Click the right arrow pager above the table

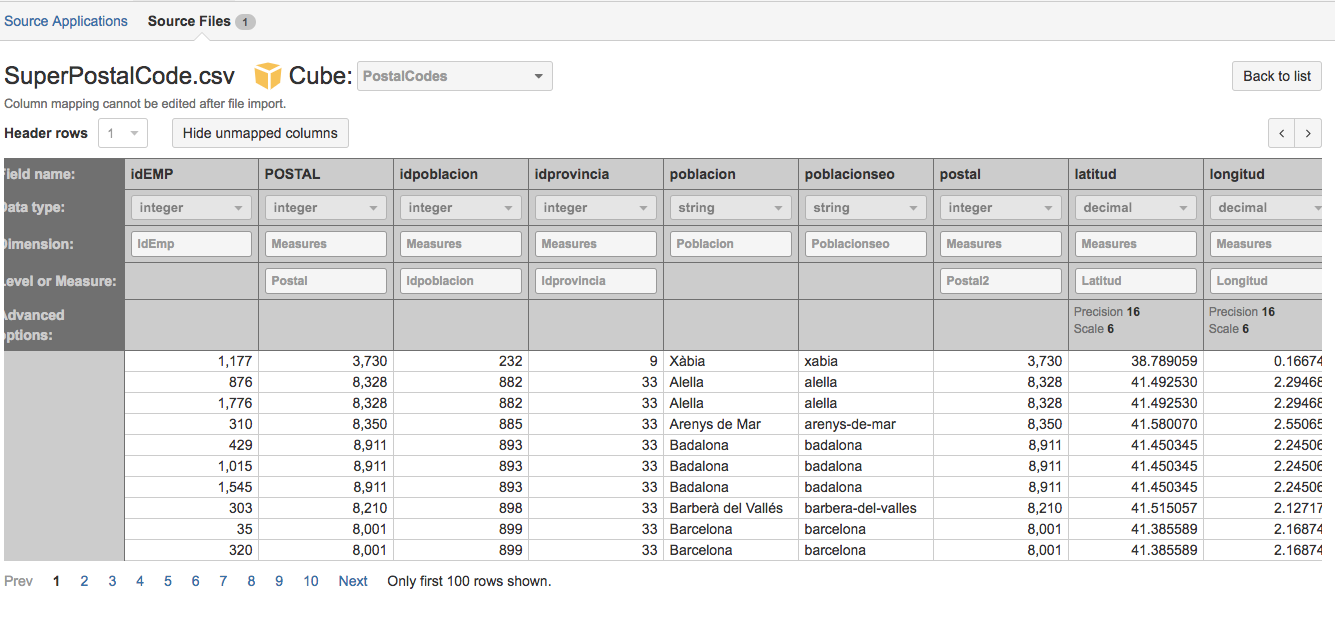1308,132
